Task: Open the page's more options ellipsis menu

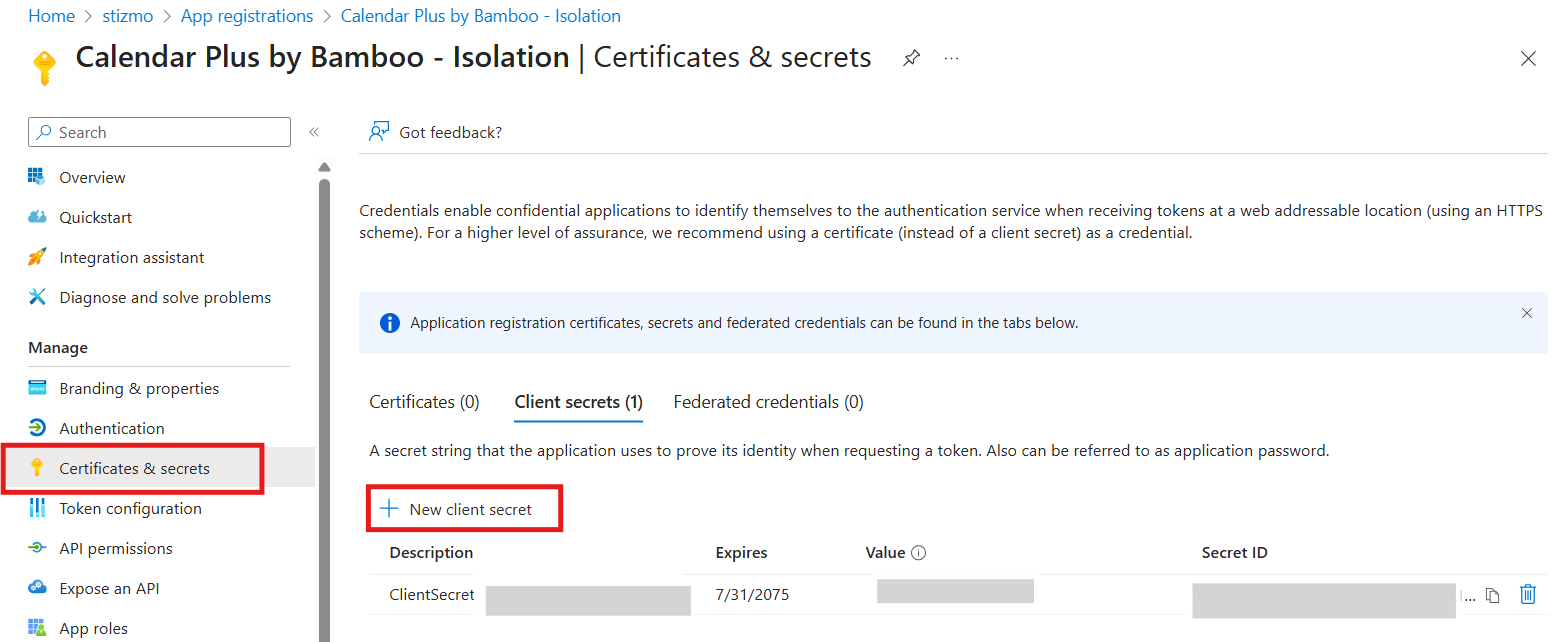Action: [950, 58]
